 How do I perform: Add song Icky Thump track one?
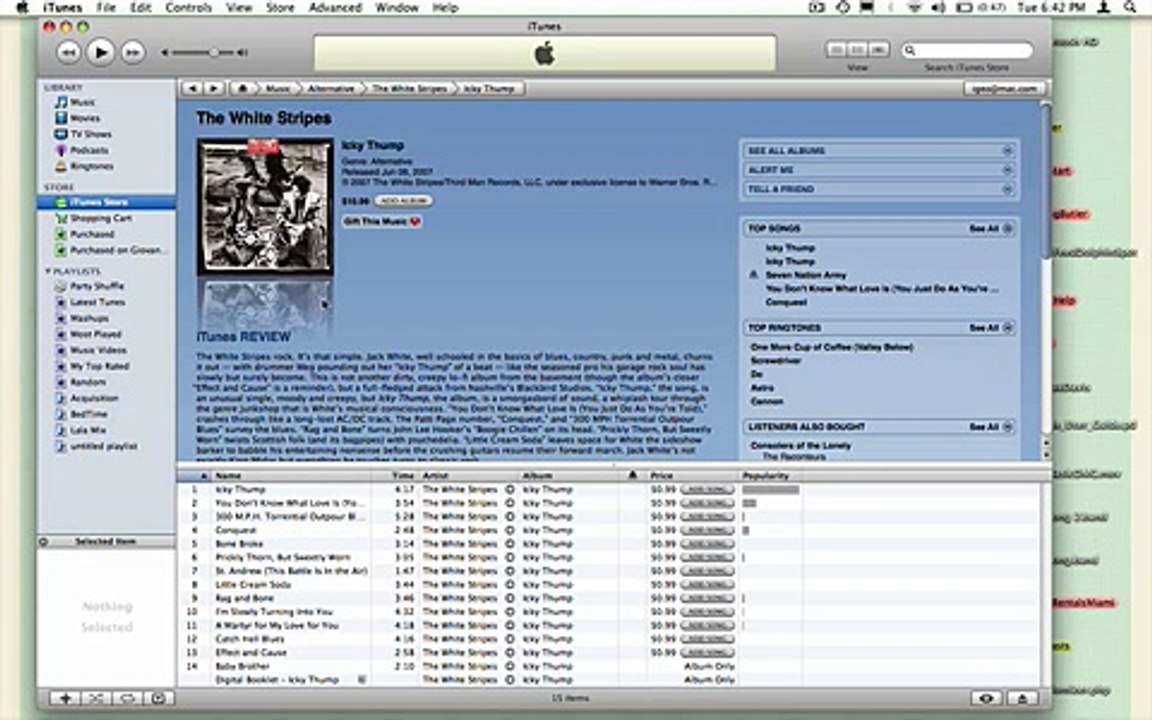pyautogui.click(x=707, y=489)
